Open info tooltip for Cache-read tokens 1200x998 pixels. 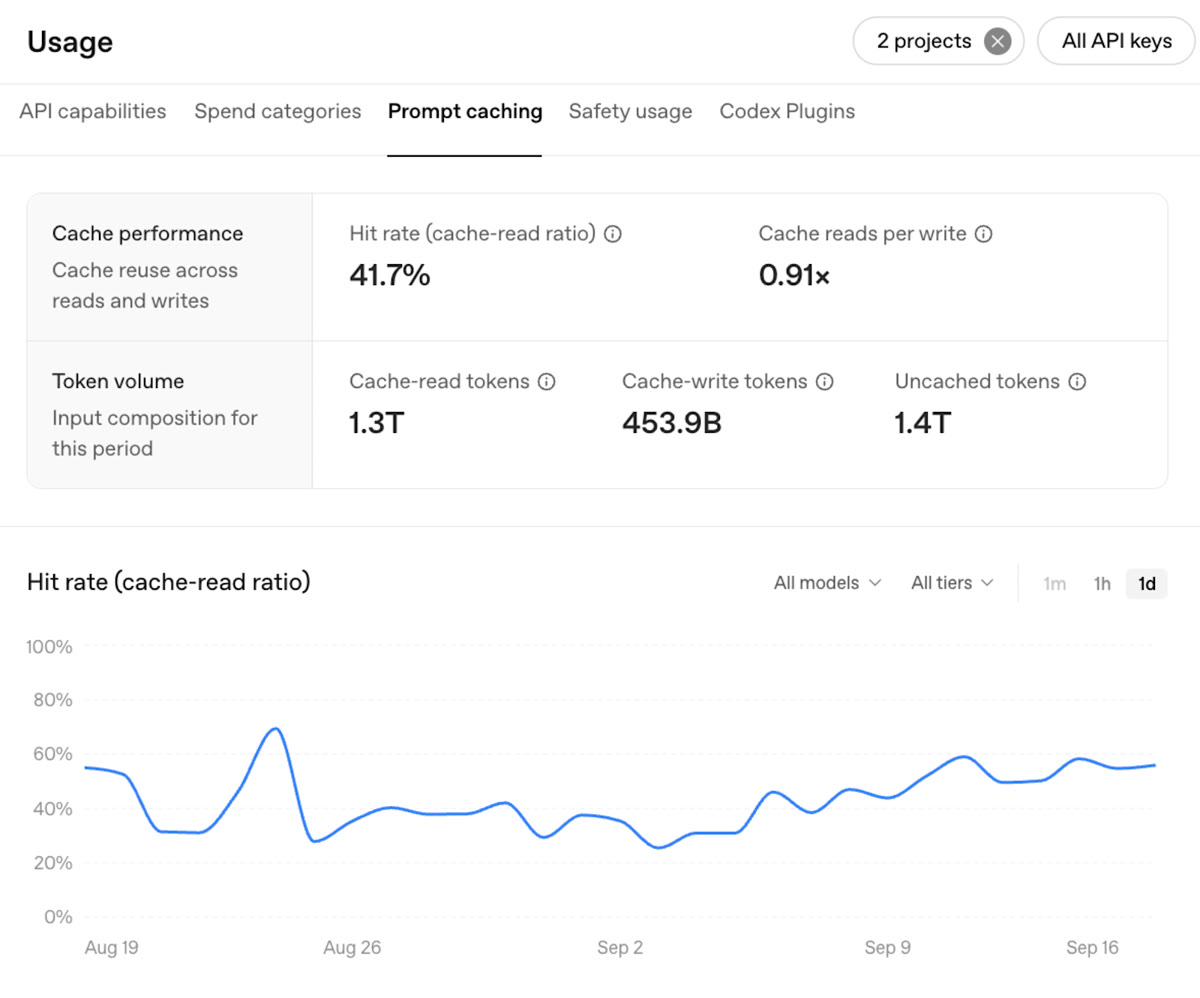pyautogui.click(x=546, y=381)
